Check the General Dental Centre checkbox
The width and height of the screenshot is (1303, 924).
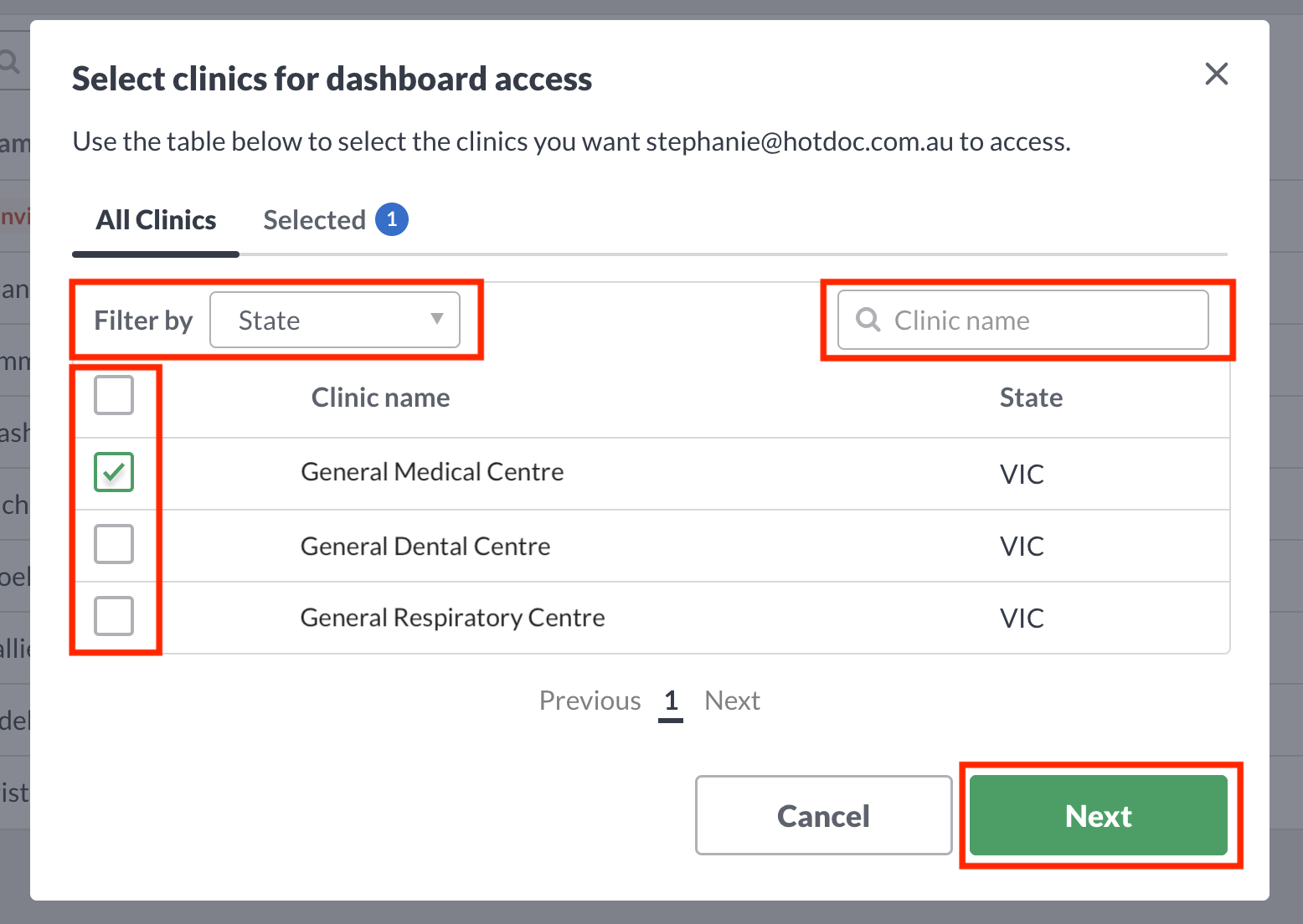pos(113,544)
